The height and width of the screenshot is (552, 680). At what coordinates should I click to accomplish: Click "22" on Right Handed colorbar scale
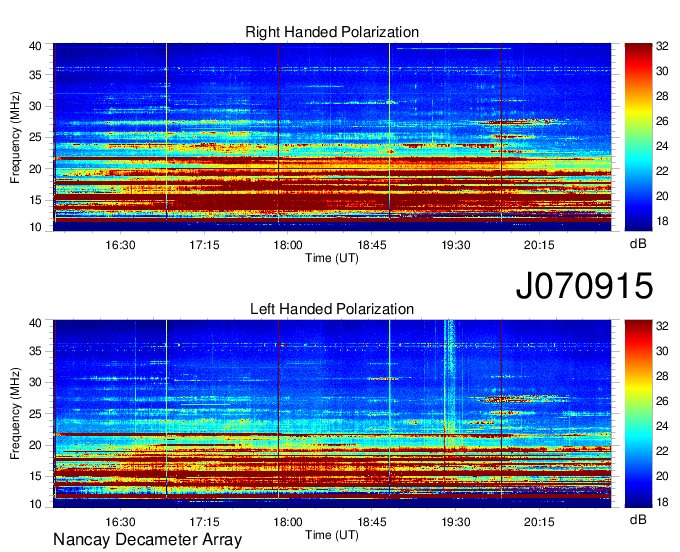(662, 171)
